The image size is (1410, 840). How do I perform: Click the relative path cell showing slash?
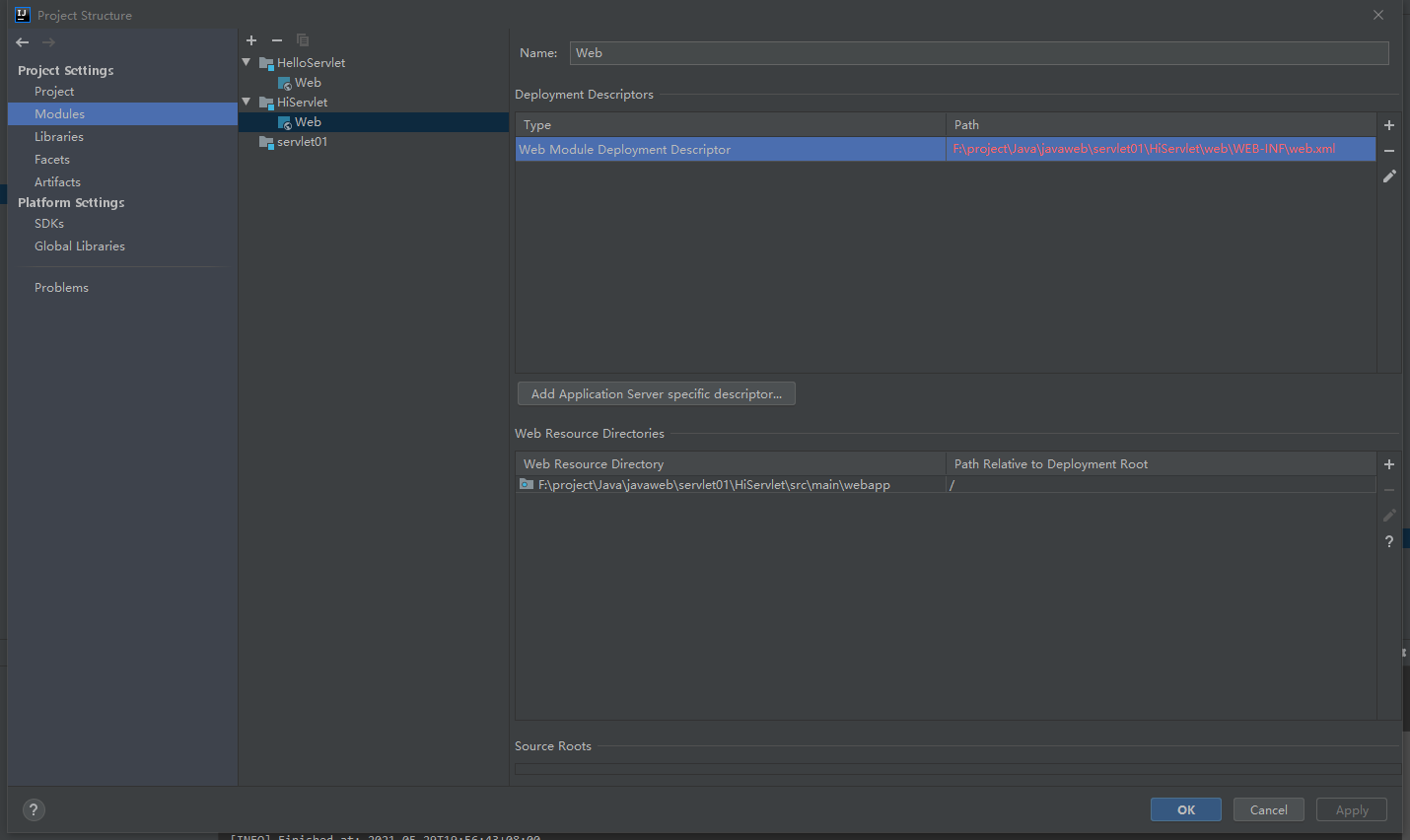pyautogui.click(x=1161, y=485)
